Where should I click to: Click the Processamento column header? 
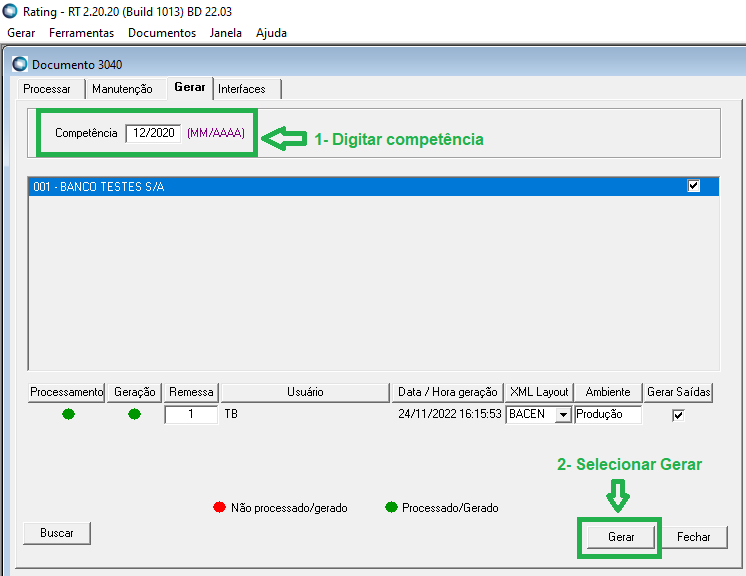point(66,392)
